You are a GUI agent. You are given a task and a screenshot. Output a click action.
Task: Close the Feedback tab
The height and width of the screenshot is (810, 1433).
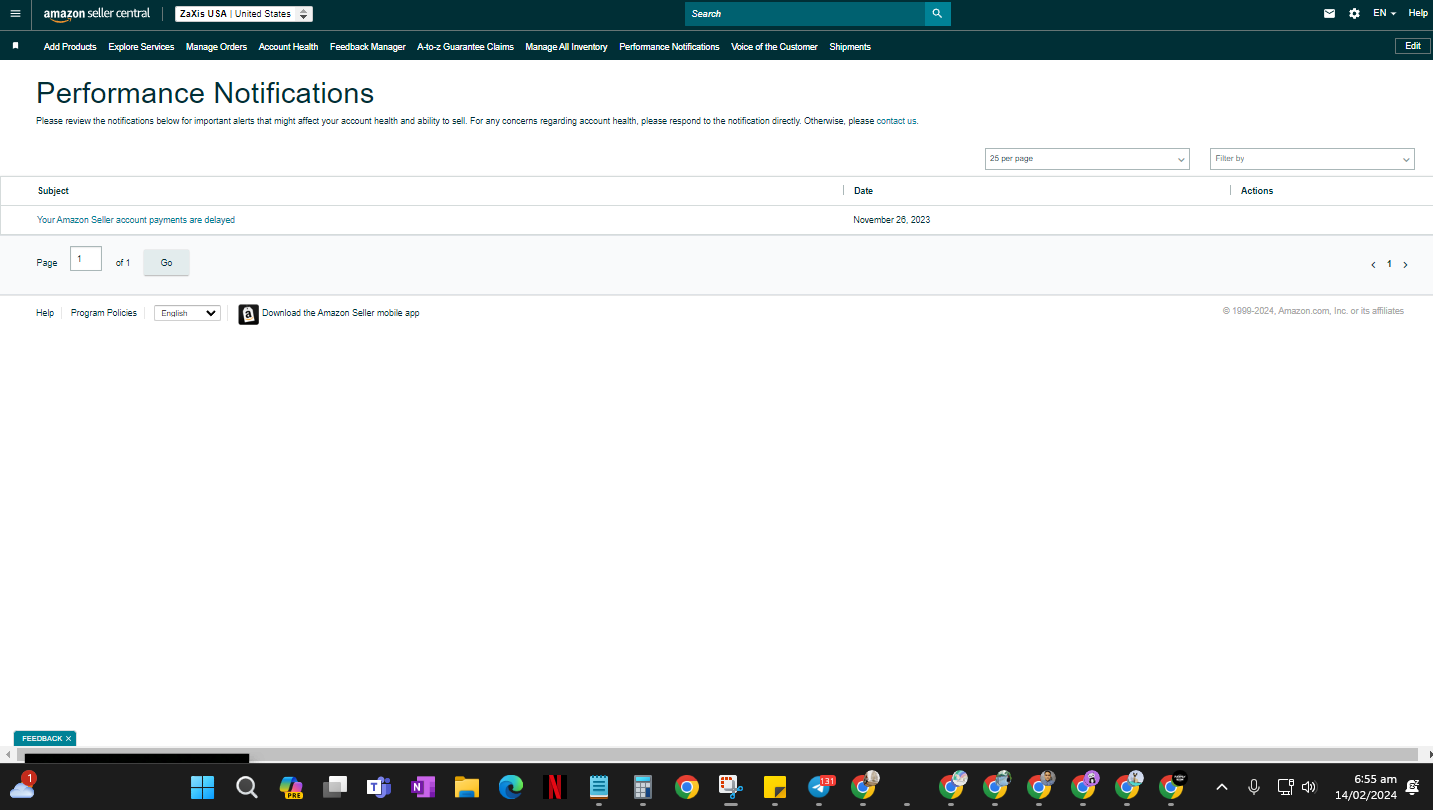(x=69, y=739)
